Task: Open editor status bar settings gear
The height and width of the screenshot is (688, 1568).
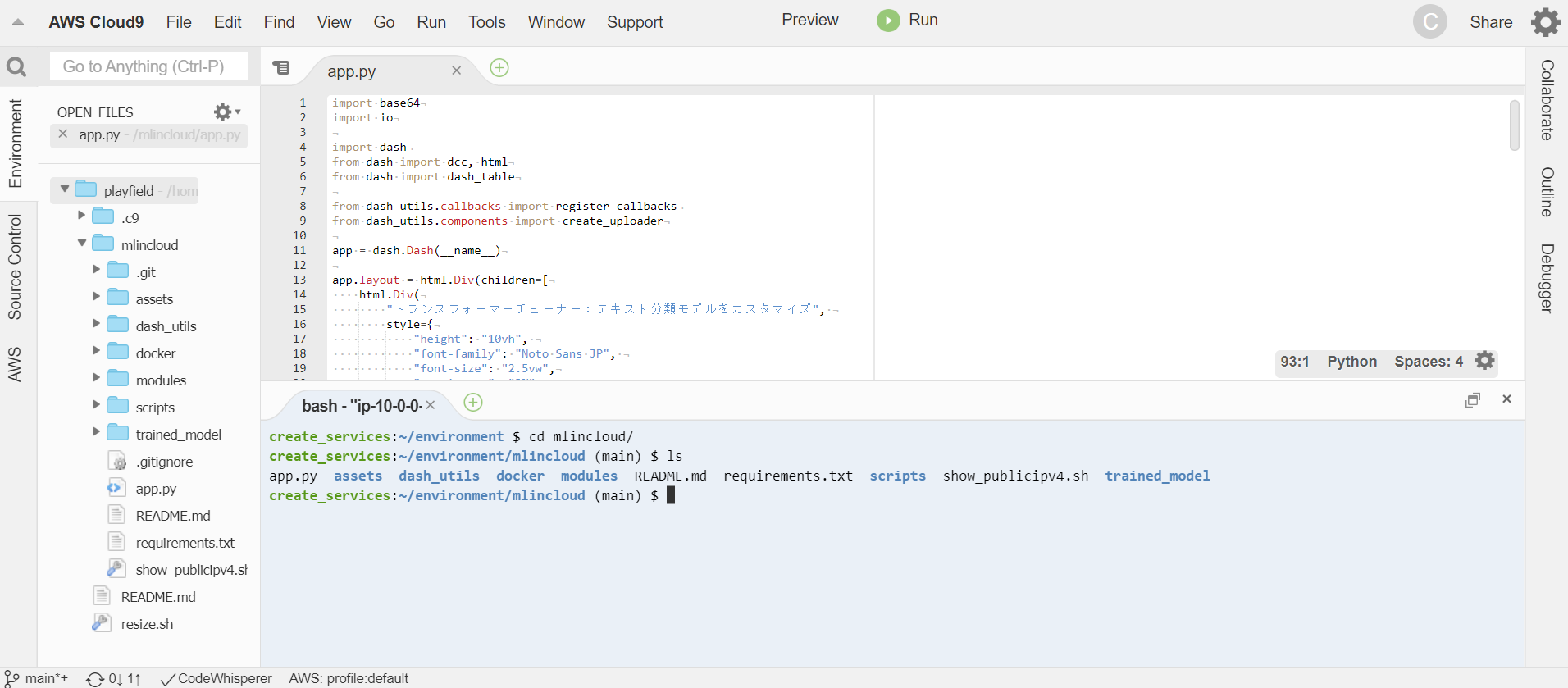Action: (x=1485, y=361)
